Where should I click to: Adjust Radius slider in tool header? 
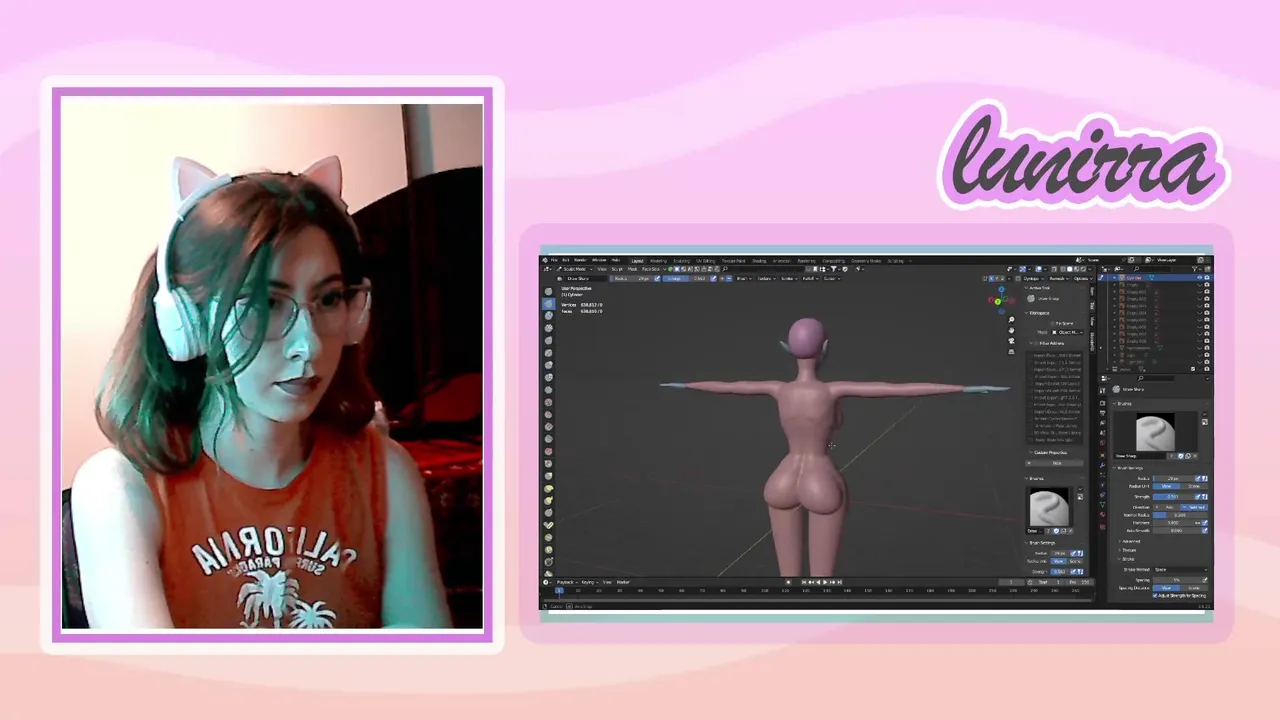632,278
